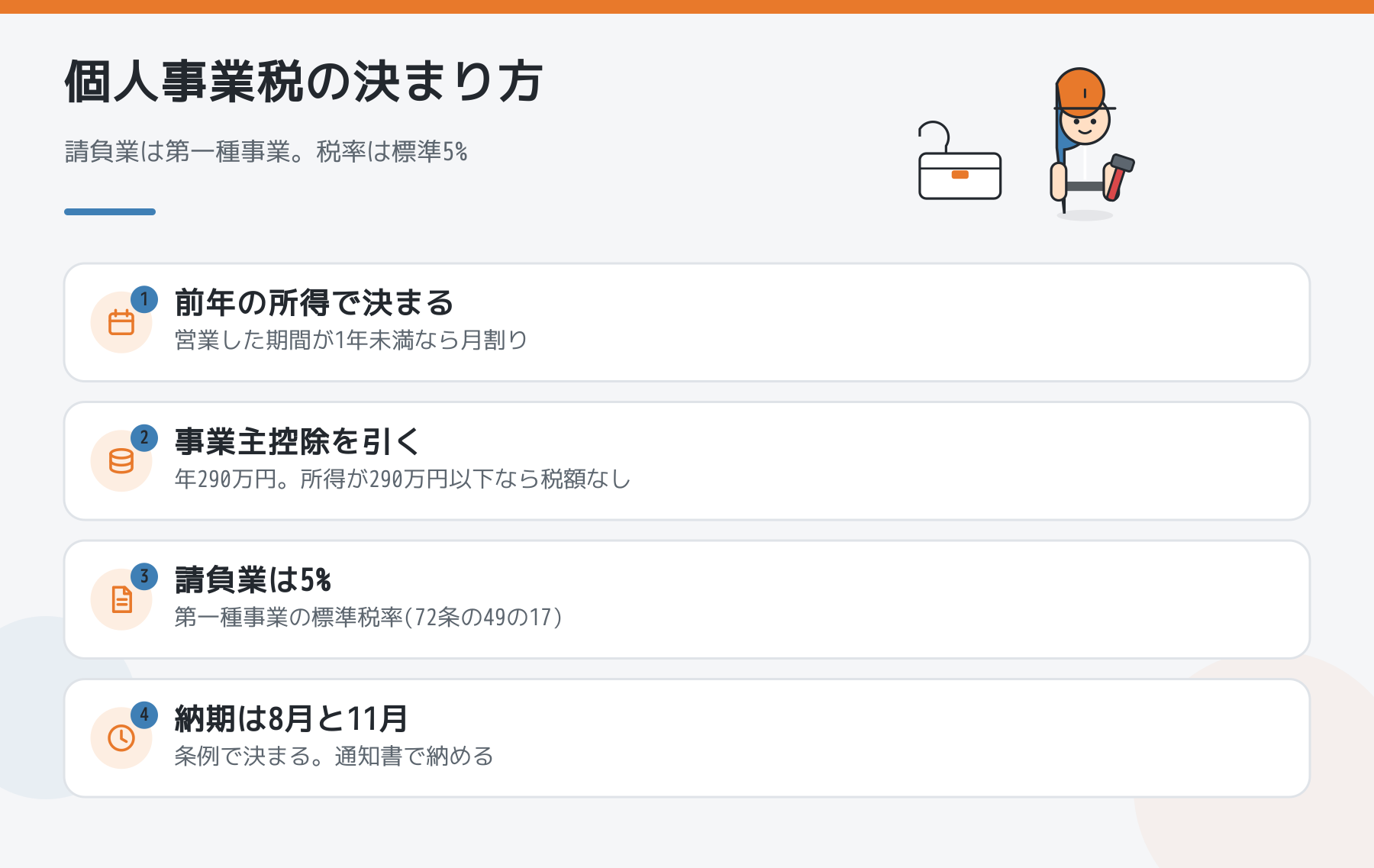
Task: Select the heading 前年の所得で決まる
Action: click(314, 303)
